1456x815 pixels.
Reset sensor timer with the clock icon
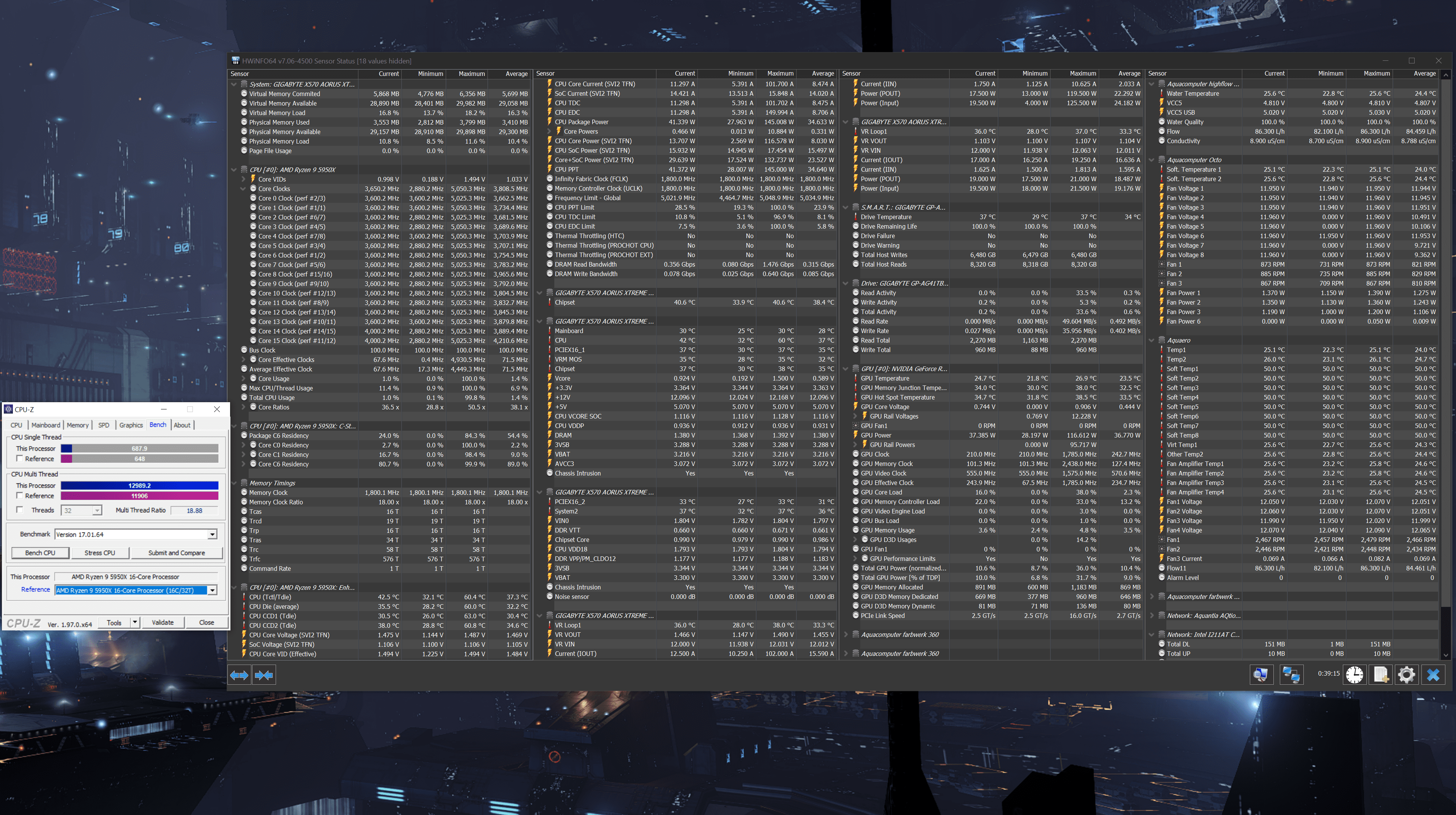pyautogui.click(x=1354, y=675)
